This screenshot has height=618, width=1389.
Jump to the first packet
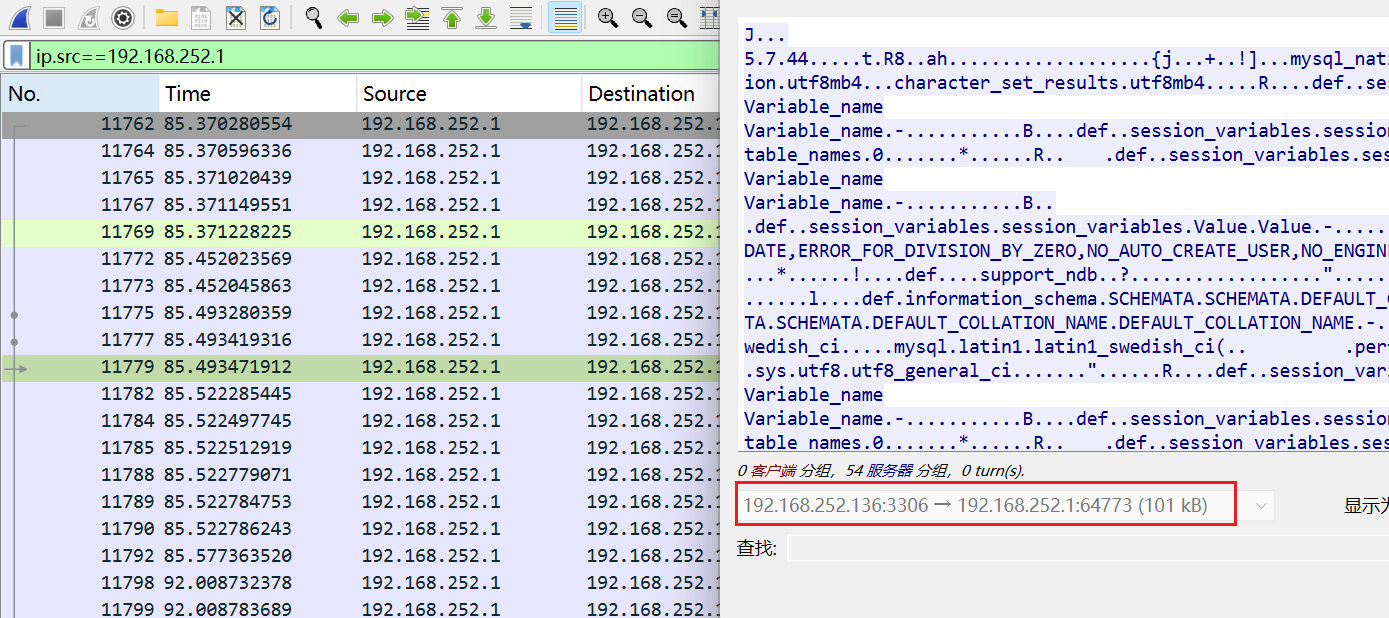(452, 17)
